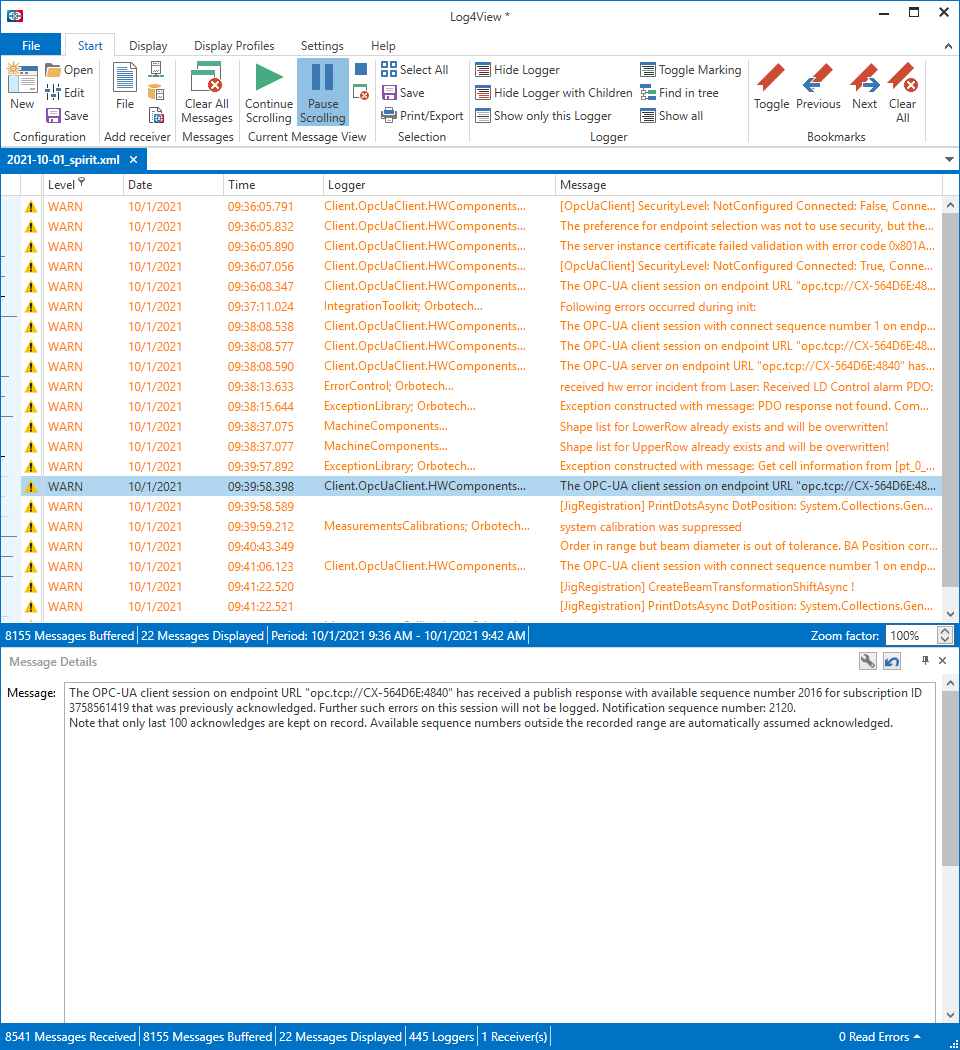Click the blue undo arrow in Message Details
Screen dimensions: 960x1050
coord(892,661)
